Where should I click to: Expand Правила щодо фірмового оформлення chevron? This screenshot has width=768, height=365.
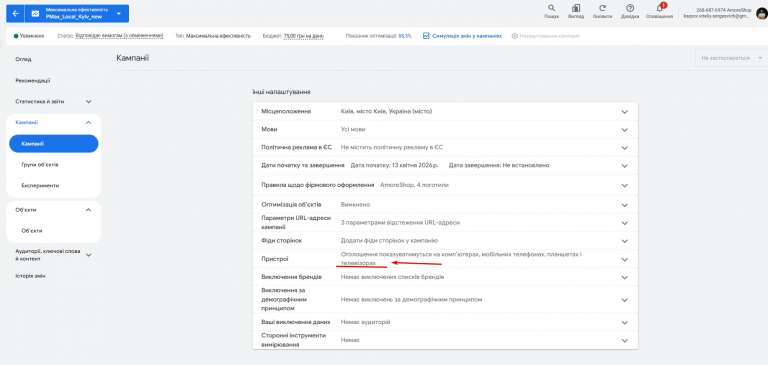[x=624, y=186]
